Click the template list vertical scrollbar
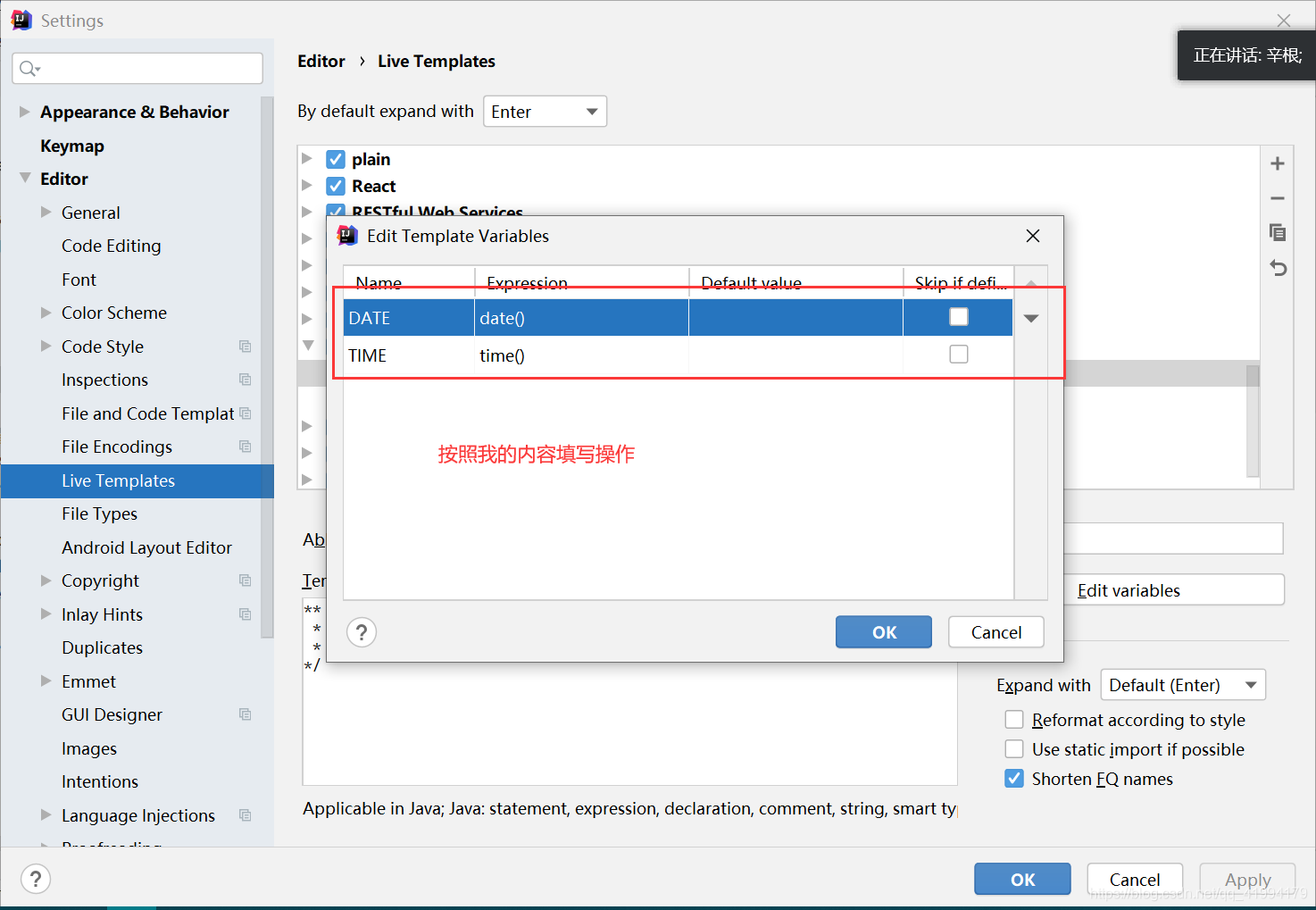1316x910 pixels. click(1253, 422)
